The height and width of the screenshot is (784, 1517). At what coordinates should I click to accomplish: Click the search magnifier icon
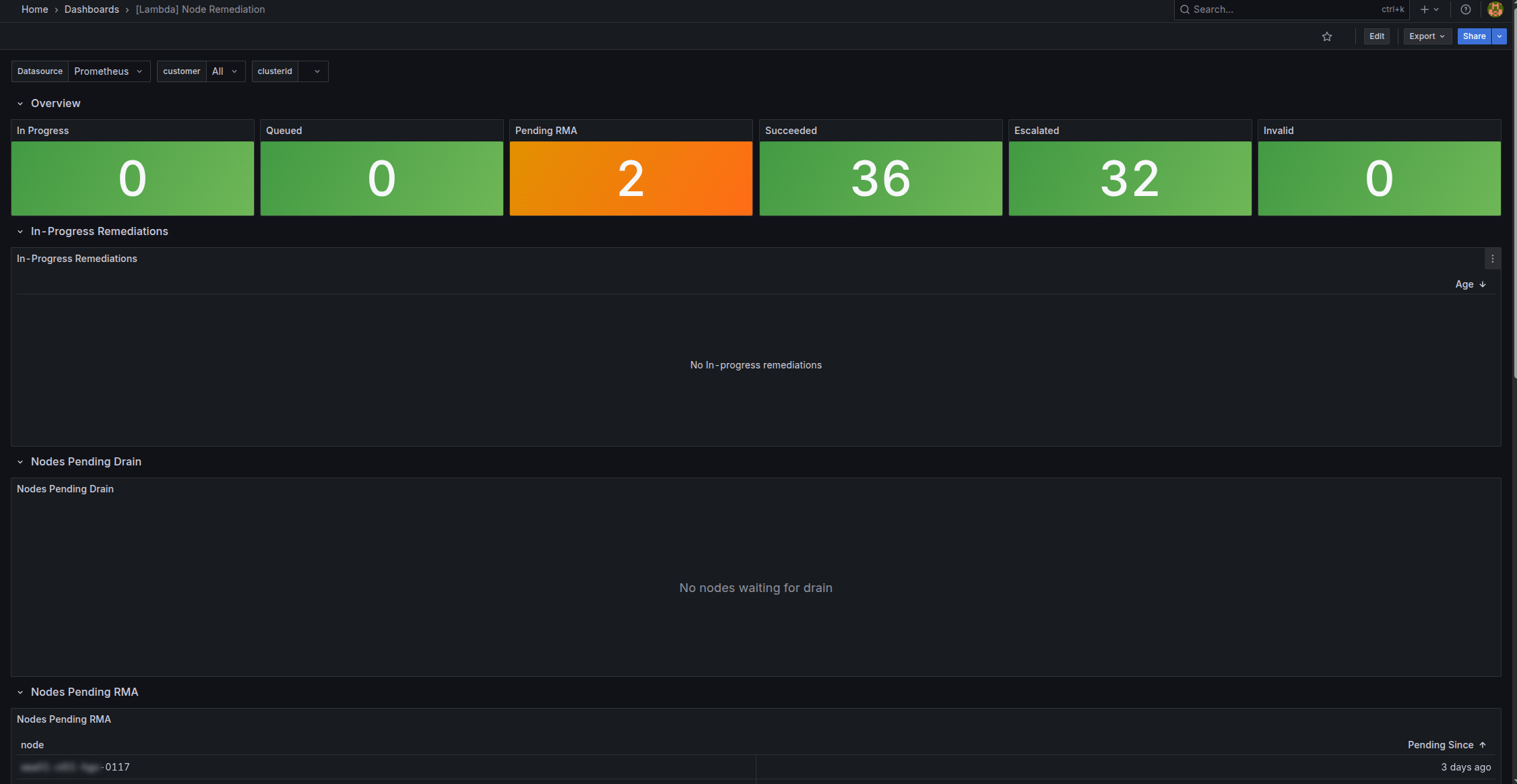point(1184,9)
